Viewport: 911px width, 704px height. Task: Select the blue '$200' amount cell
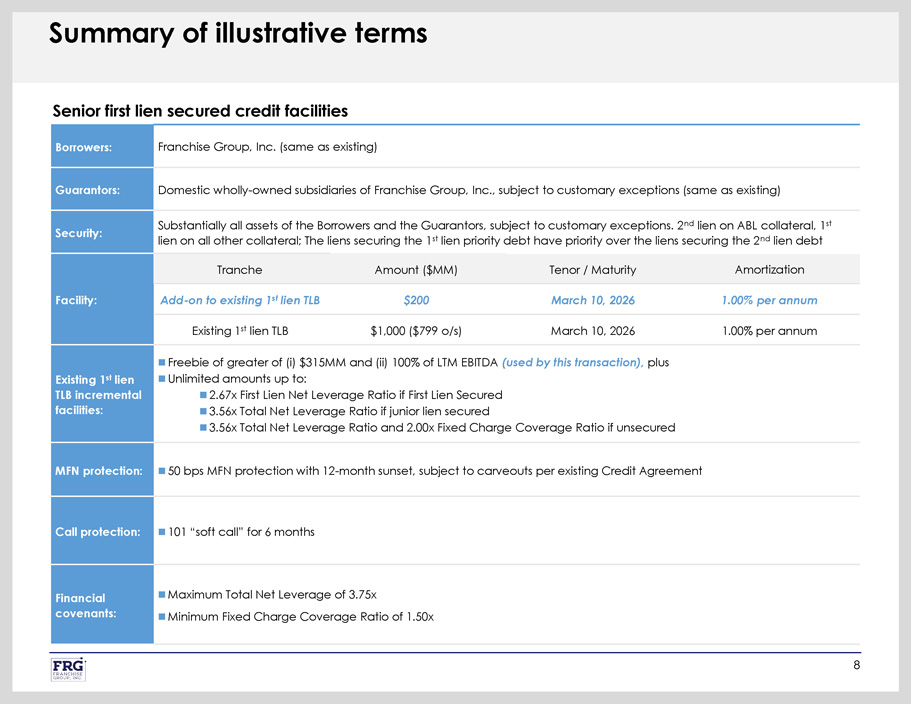pos(415,301)
